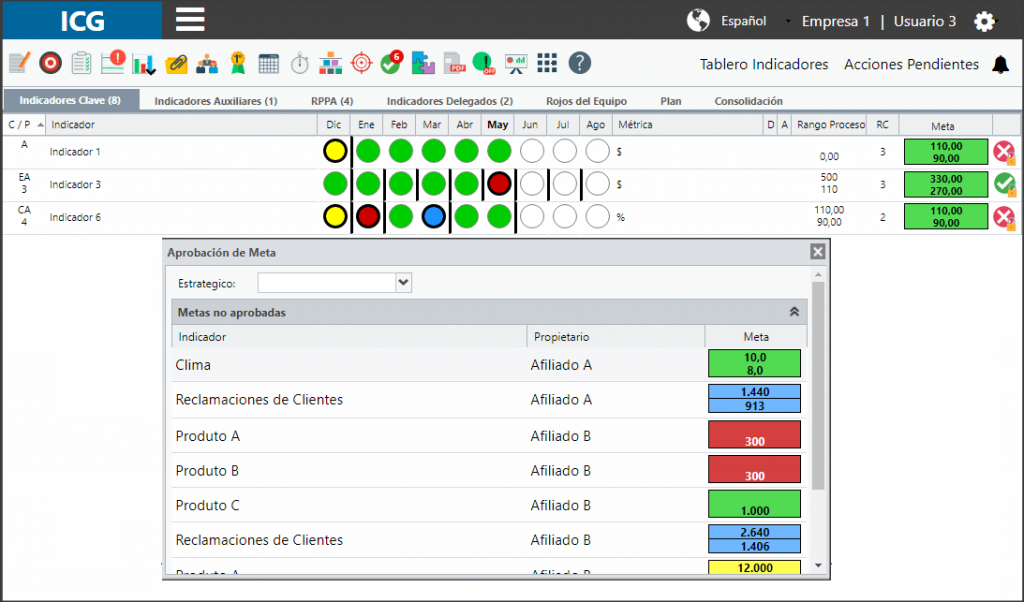Open Tablero Indicadores link
The height and width of the screenshot is (602, 1024).
[764, 65]
